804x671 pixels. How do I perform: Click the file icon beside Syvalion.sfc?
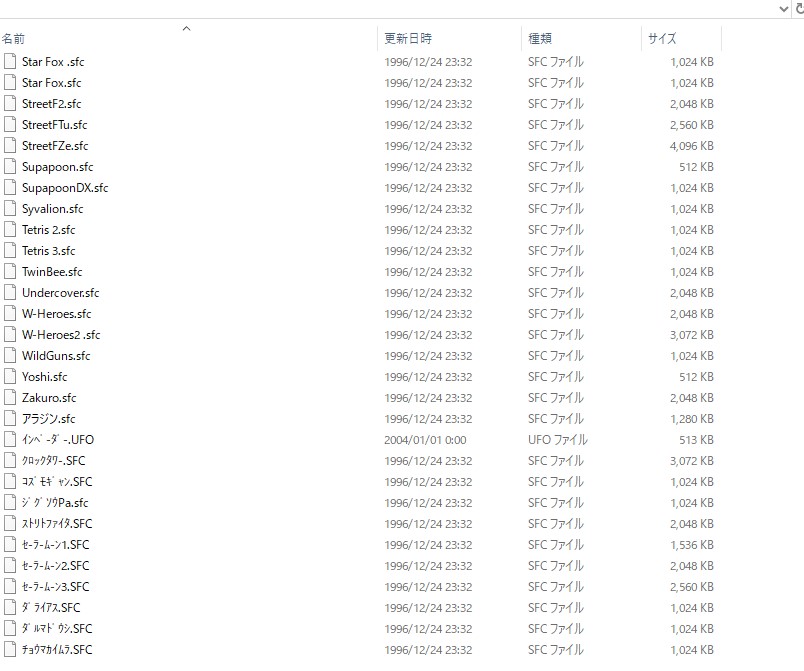[10, 209]
